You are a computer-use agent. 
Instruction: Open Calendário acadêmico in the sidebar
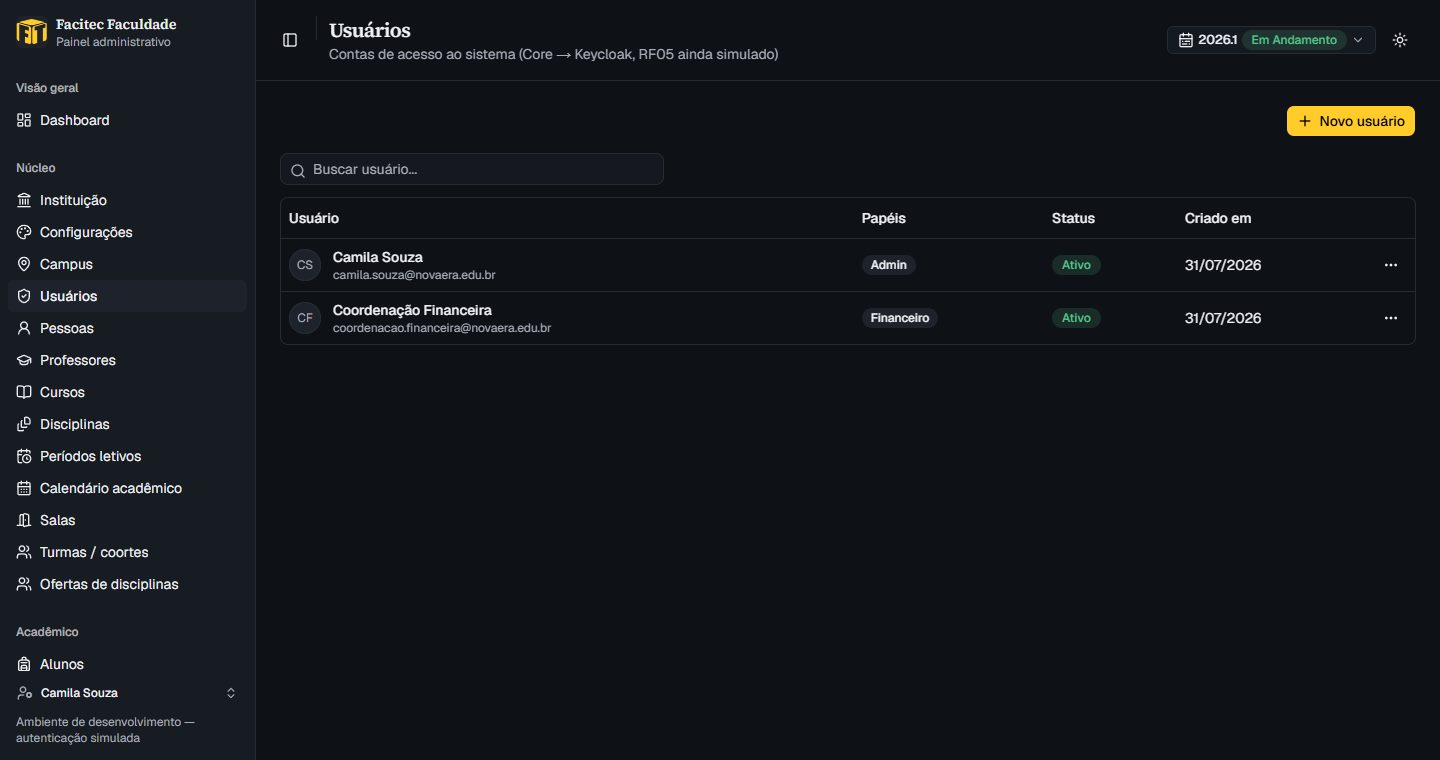[127, 488]
